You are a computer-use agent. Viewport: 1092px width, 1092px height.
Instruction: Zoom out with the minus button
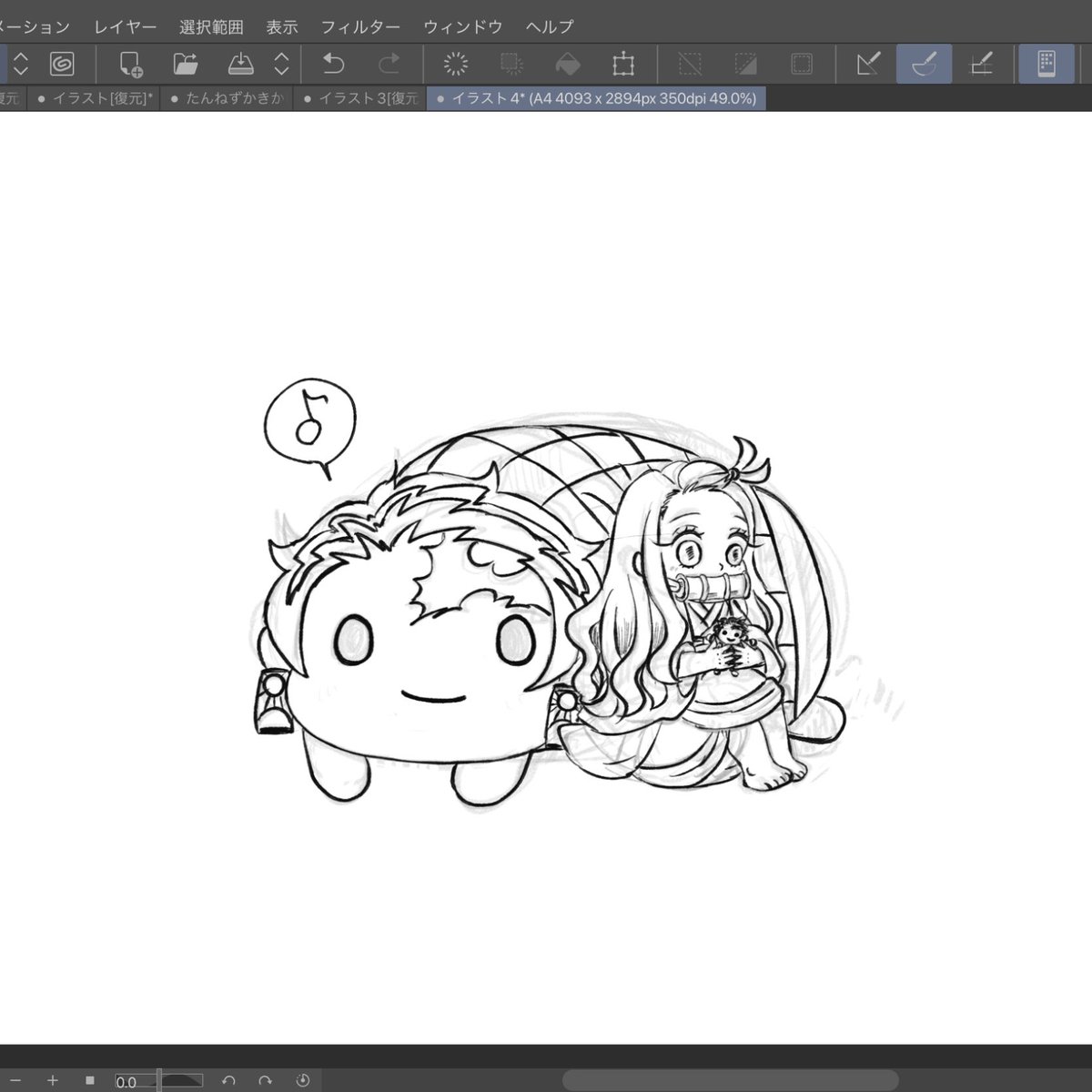(15, 1080)
